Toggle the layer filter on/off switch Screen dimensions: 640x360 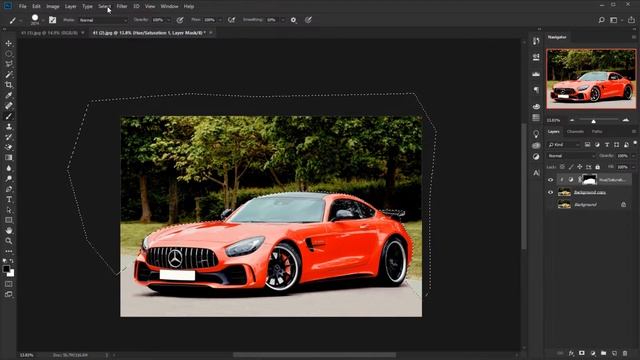point(635,143)
